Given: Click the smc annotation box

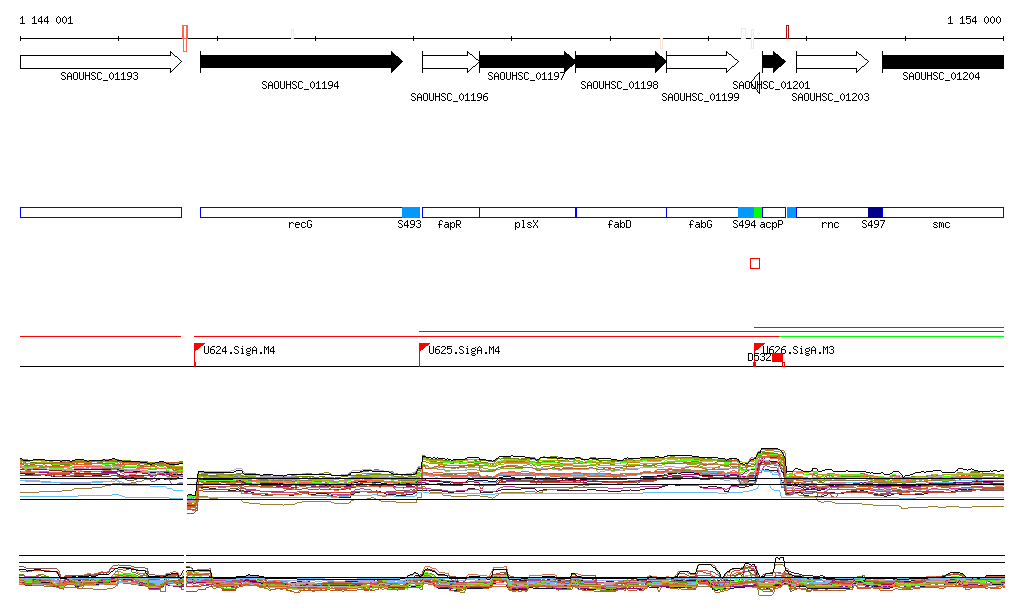Looking at the screenshot, I should click(943, 212).
